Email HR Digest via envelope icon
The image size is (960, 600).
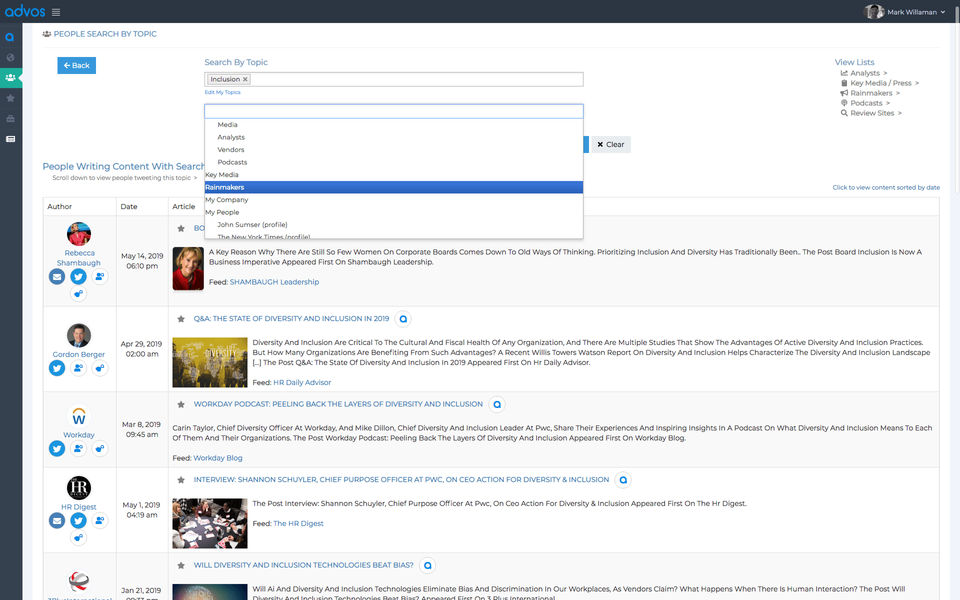(x=57, y=521)
